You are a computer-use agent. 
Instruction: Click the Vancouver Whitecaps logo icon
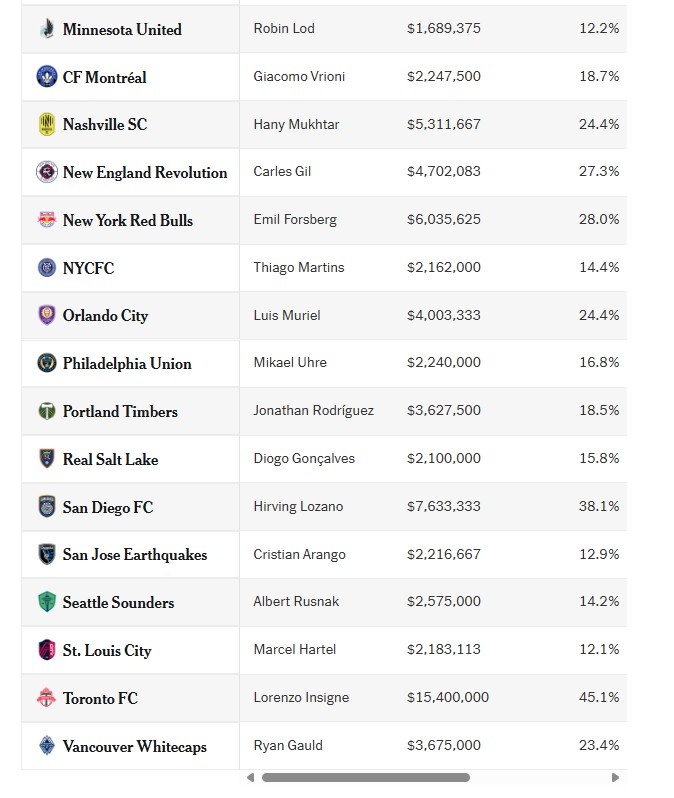[46, 746]
